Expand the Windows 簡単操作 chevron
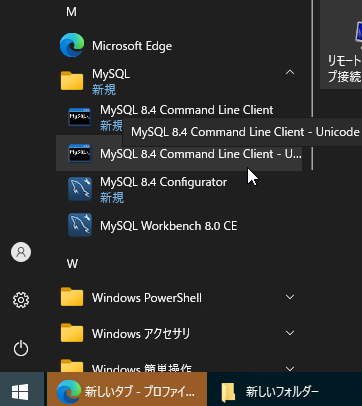 tap(290, 368)
